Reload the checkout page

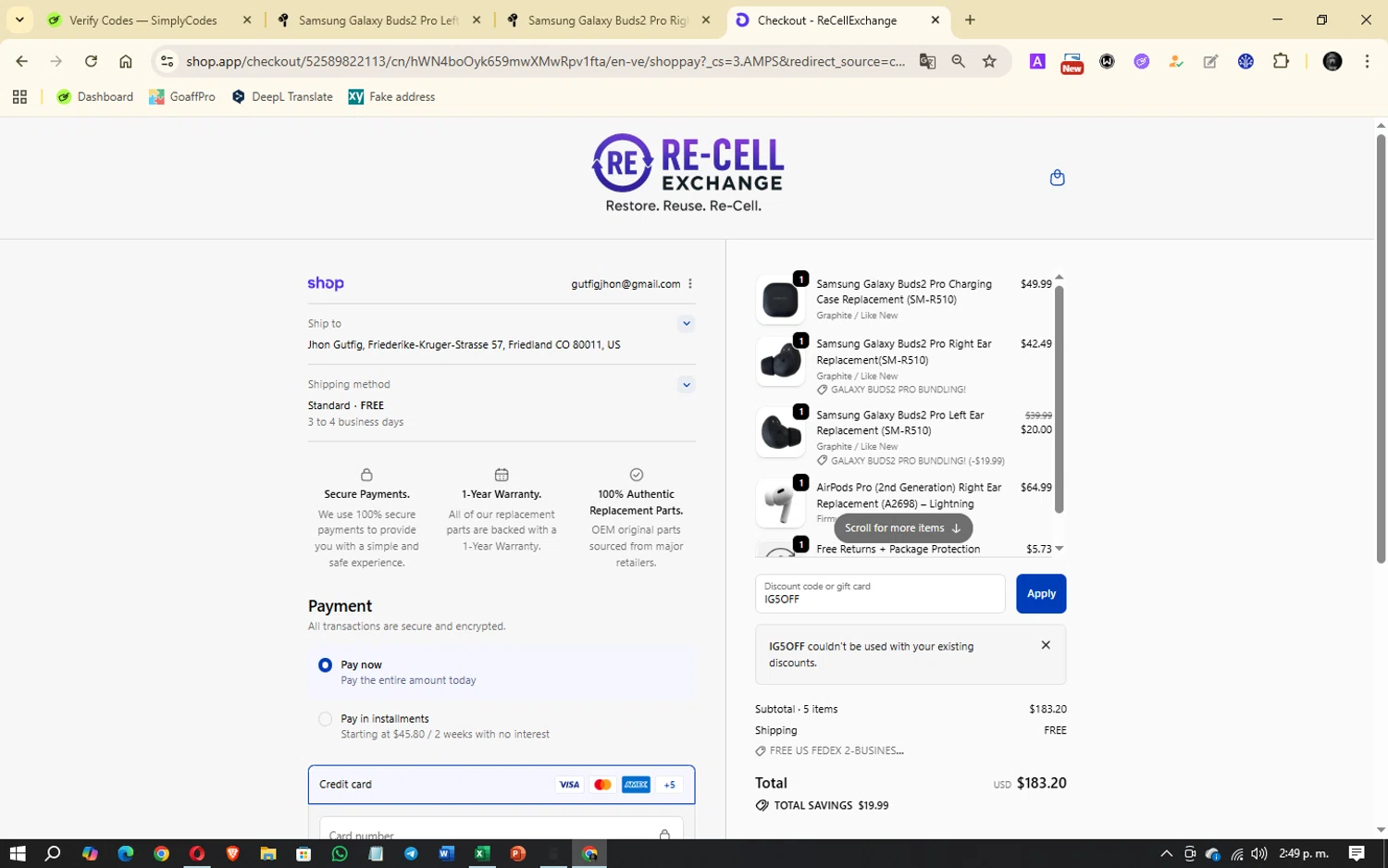click(91, 62)
